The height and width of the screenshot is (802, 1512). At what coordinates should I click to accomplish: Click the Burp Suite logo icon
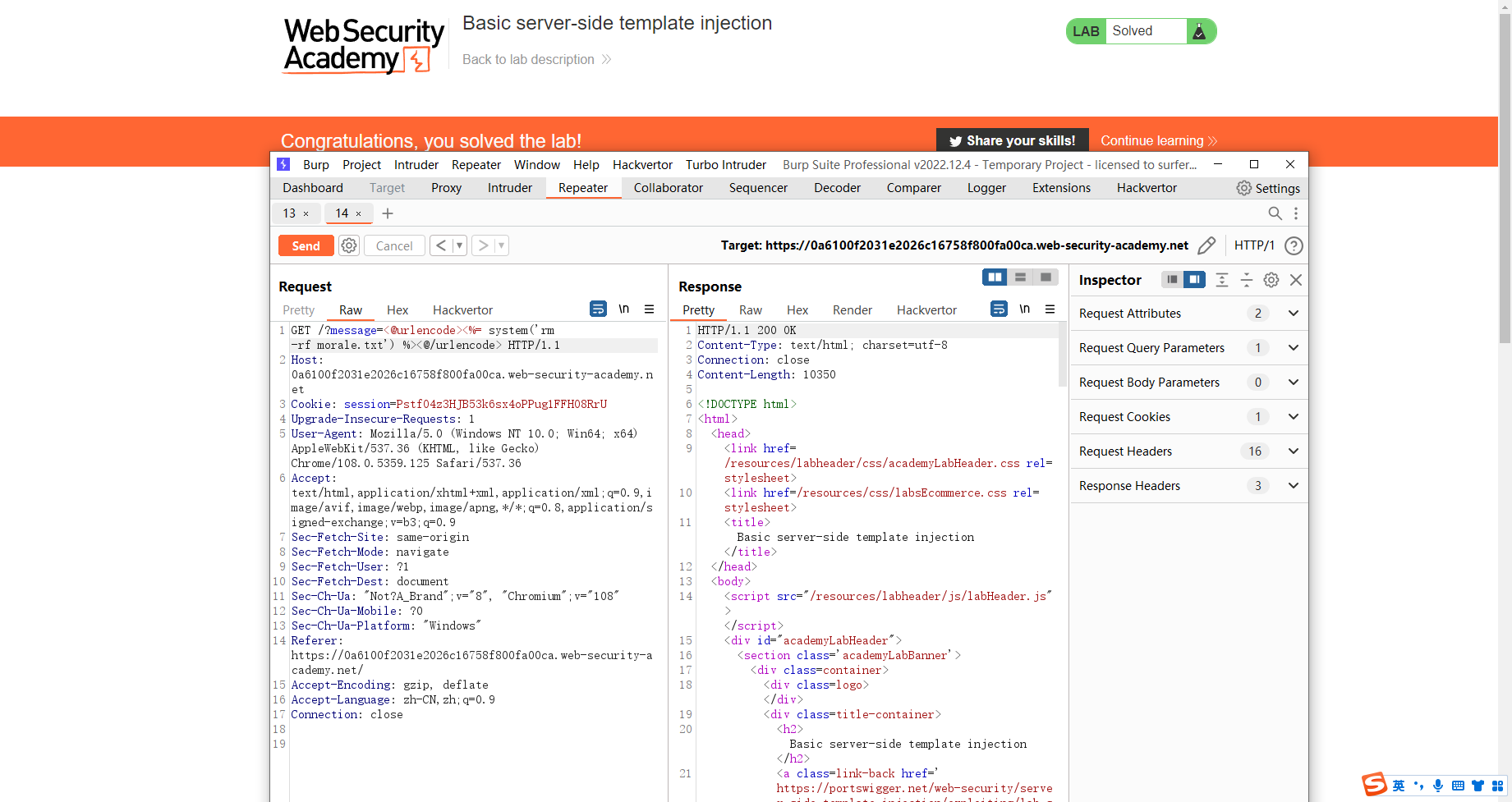283,164
